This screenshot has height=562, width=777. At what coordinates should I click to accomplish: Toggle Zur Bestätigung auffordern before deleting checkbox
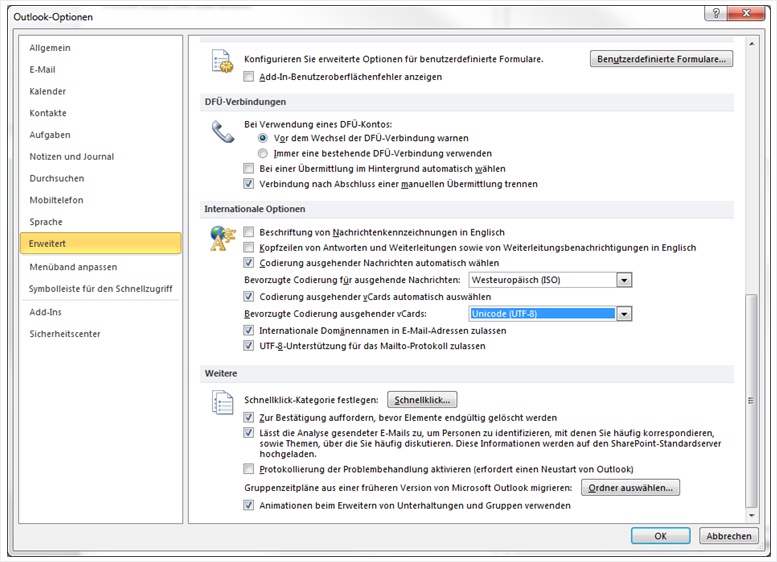click(249, 418)
